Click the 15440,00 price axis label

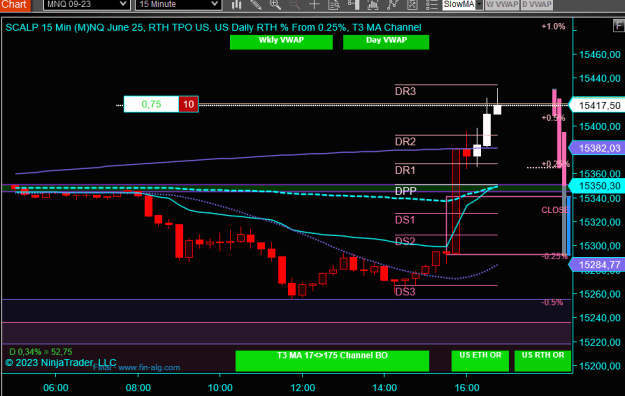(599, 79)
